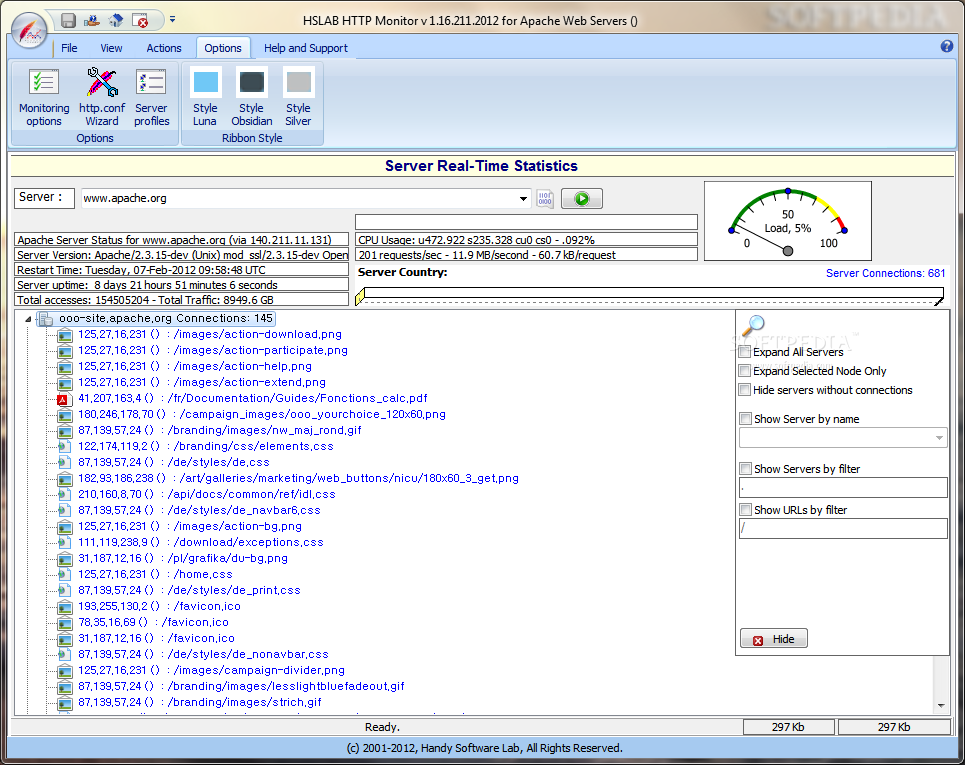Screen dimensions: 965x765
Task: Open the quick access toolbar customize arrow
Action: tap(172, 20)
